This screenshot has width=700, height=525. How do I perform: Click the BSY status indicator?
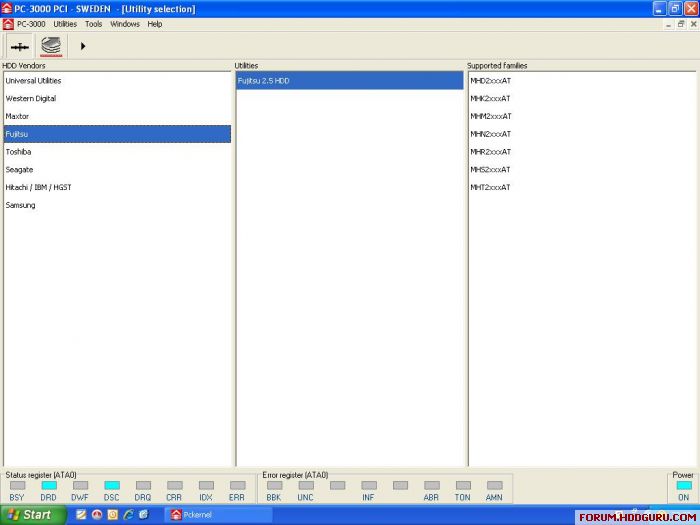[x=17, y=485]
